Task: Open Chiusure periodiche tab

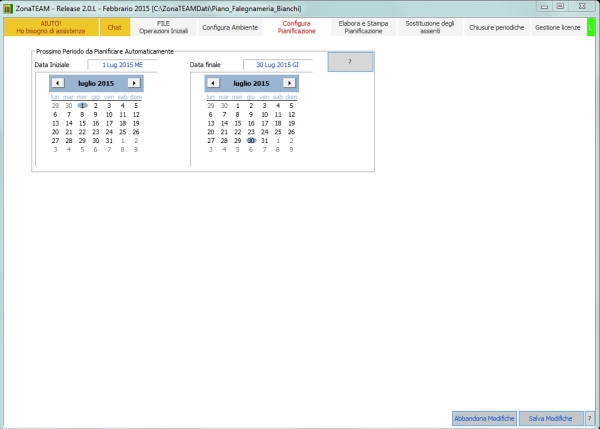Action: coord(496,27)
